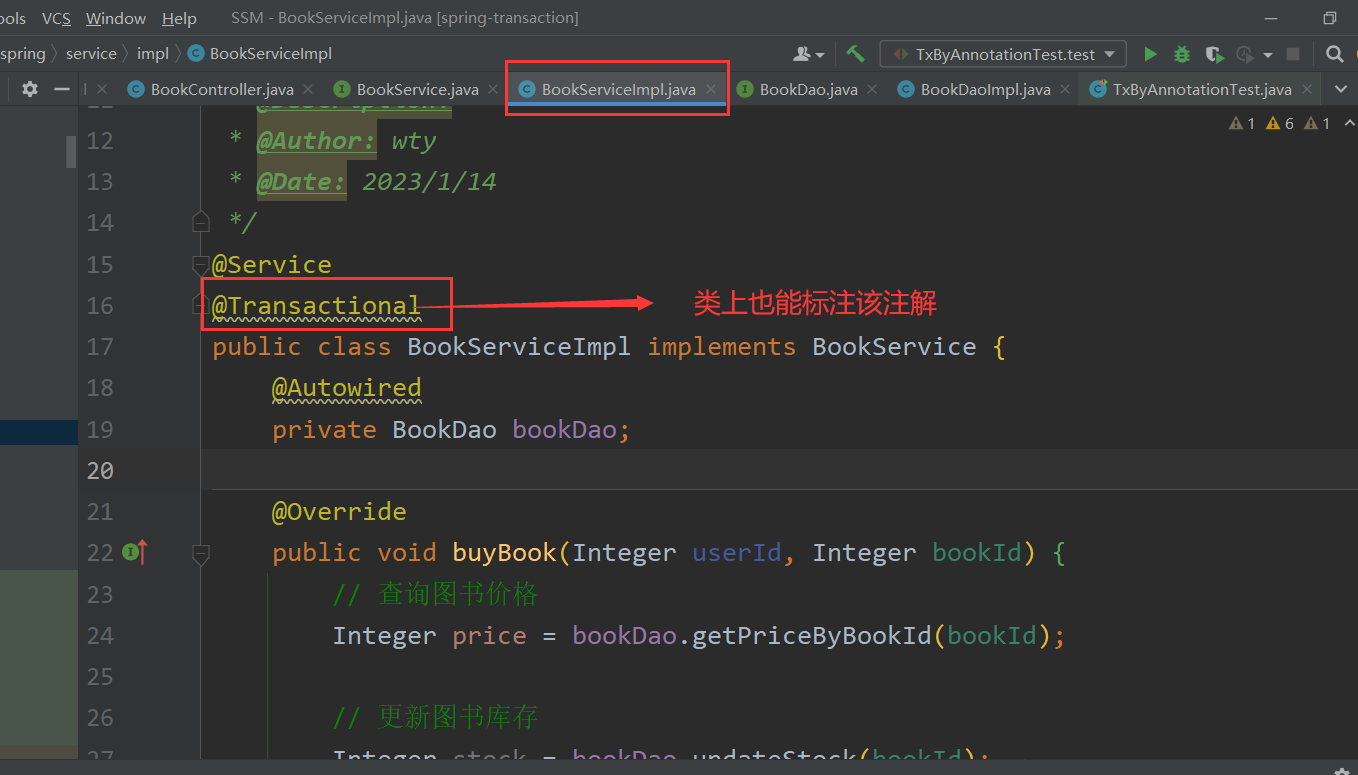
Task: Open Search Everywhere magnifier icon
Action: 1334,54
